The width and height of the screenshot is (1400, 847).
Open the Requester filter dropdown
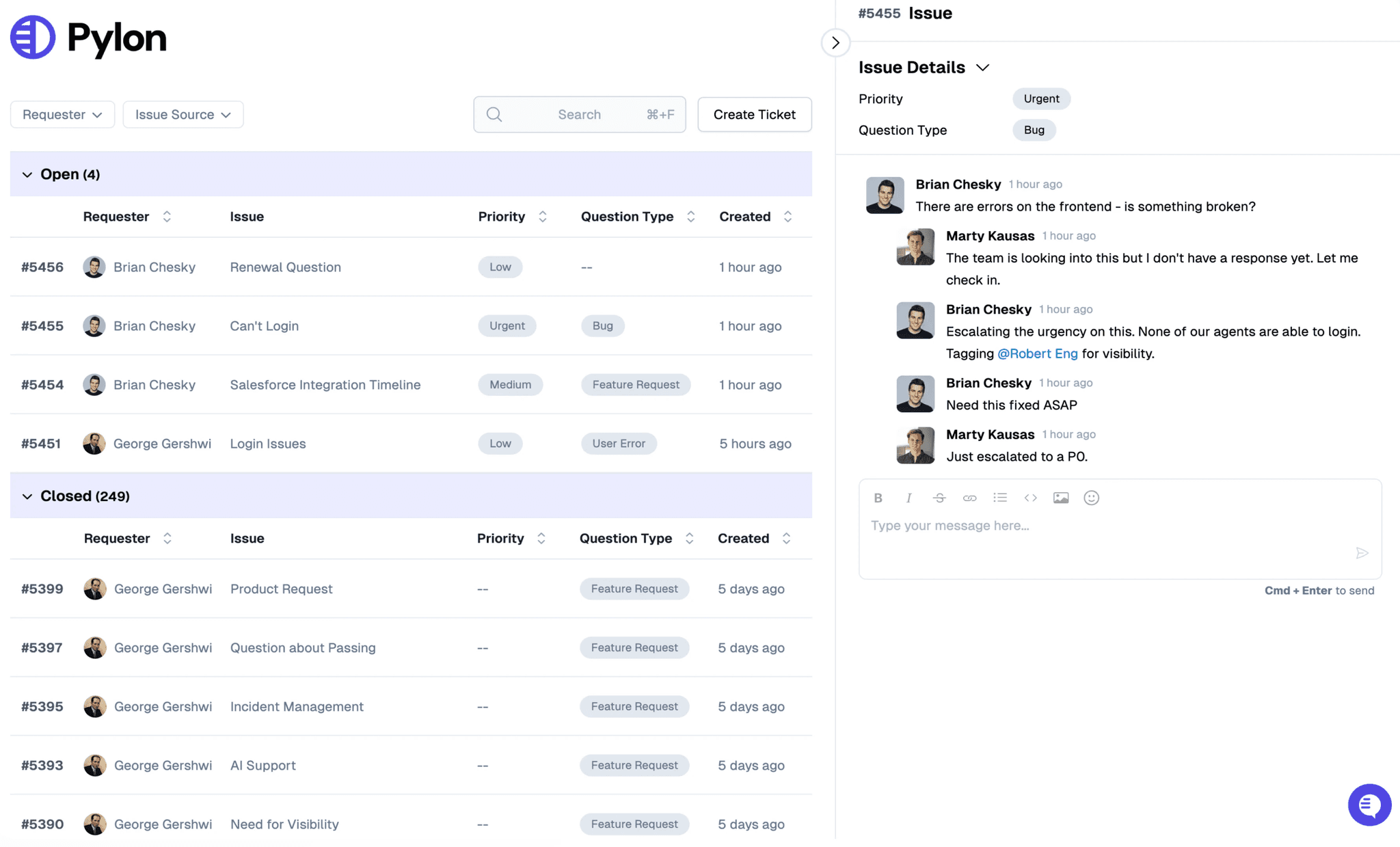[x=62, y=114]
